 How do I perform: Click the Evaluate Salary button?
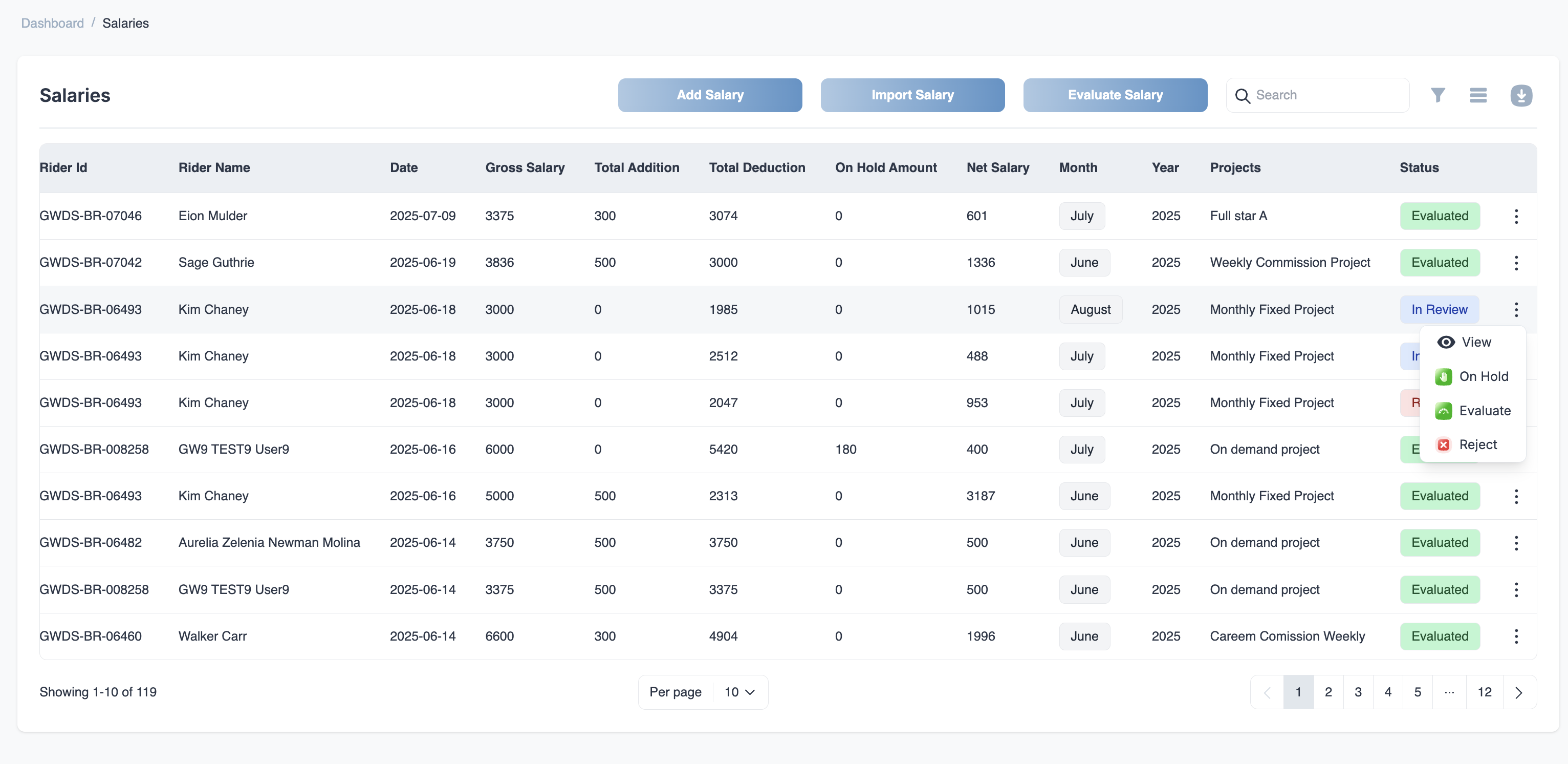1115,95
